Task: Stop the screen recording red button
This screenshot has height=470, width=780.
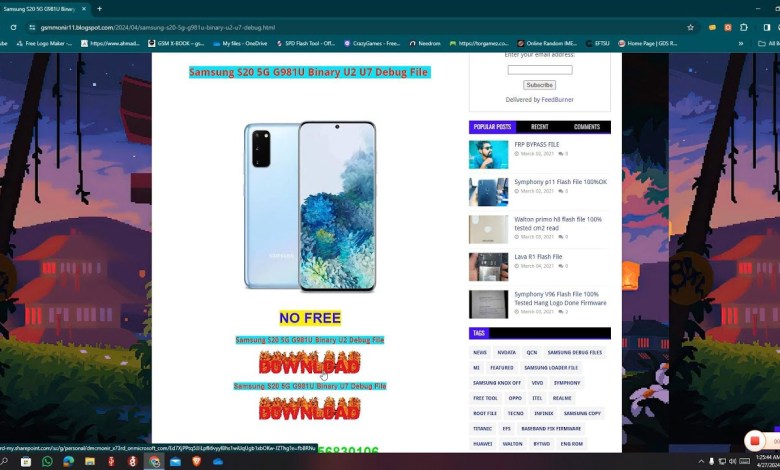Action: point(755,441)
